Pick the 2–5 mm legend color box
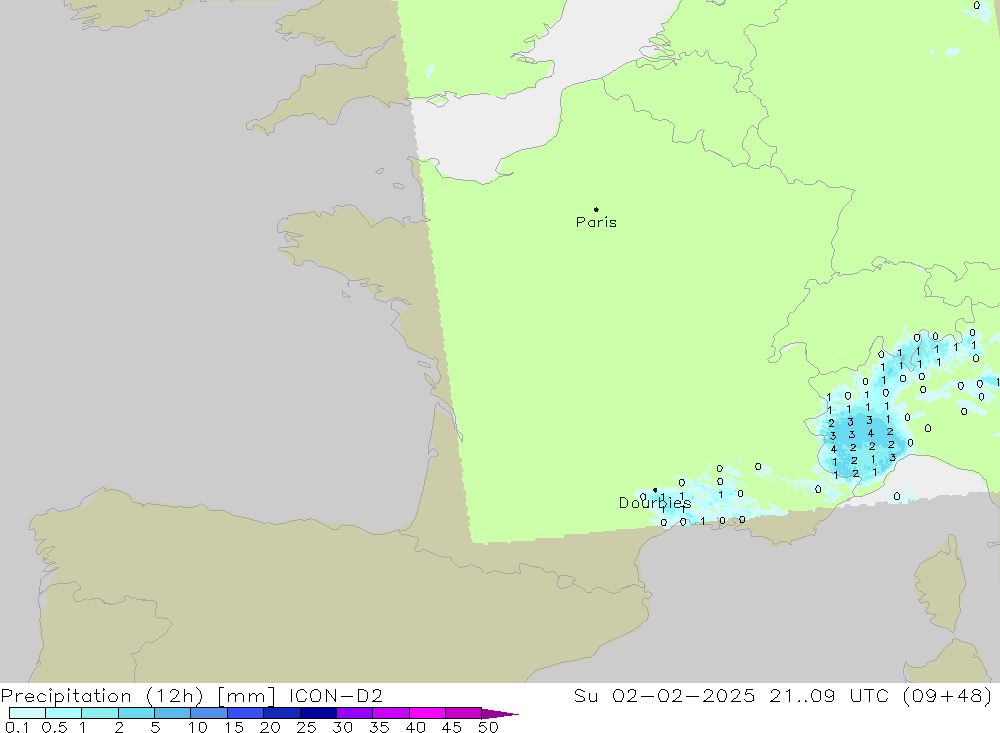 (136, 713)
